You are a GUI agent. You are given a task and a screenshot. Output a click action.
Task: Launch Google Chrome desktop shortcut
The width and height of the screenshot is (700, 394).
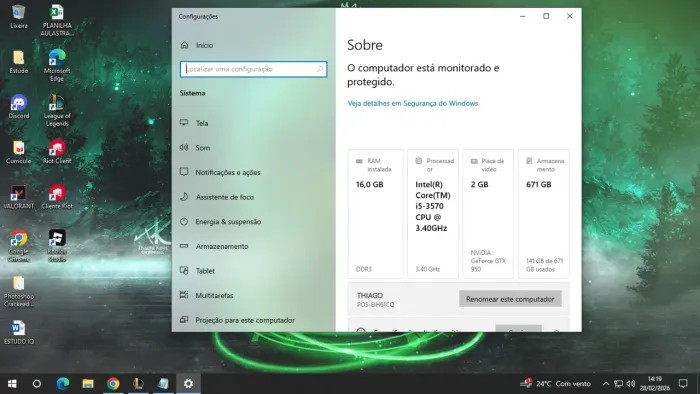click(18, 246)
